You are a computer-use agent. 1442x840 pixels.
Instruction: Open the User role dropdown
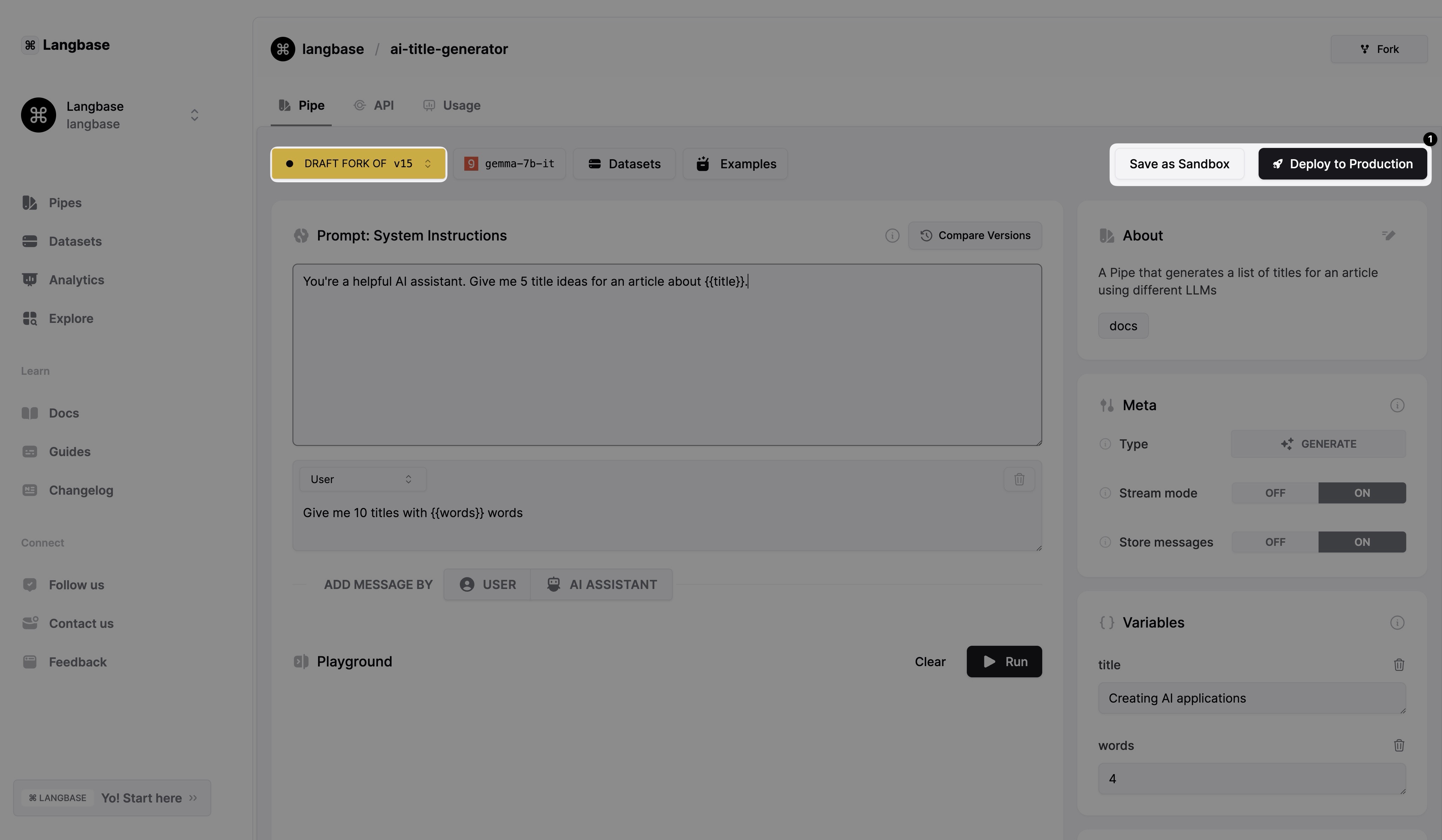tap(362, 480)
